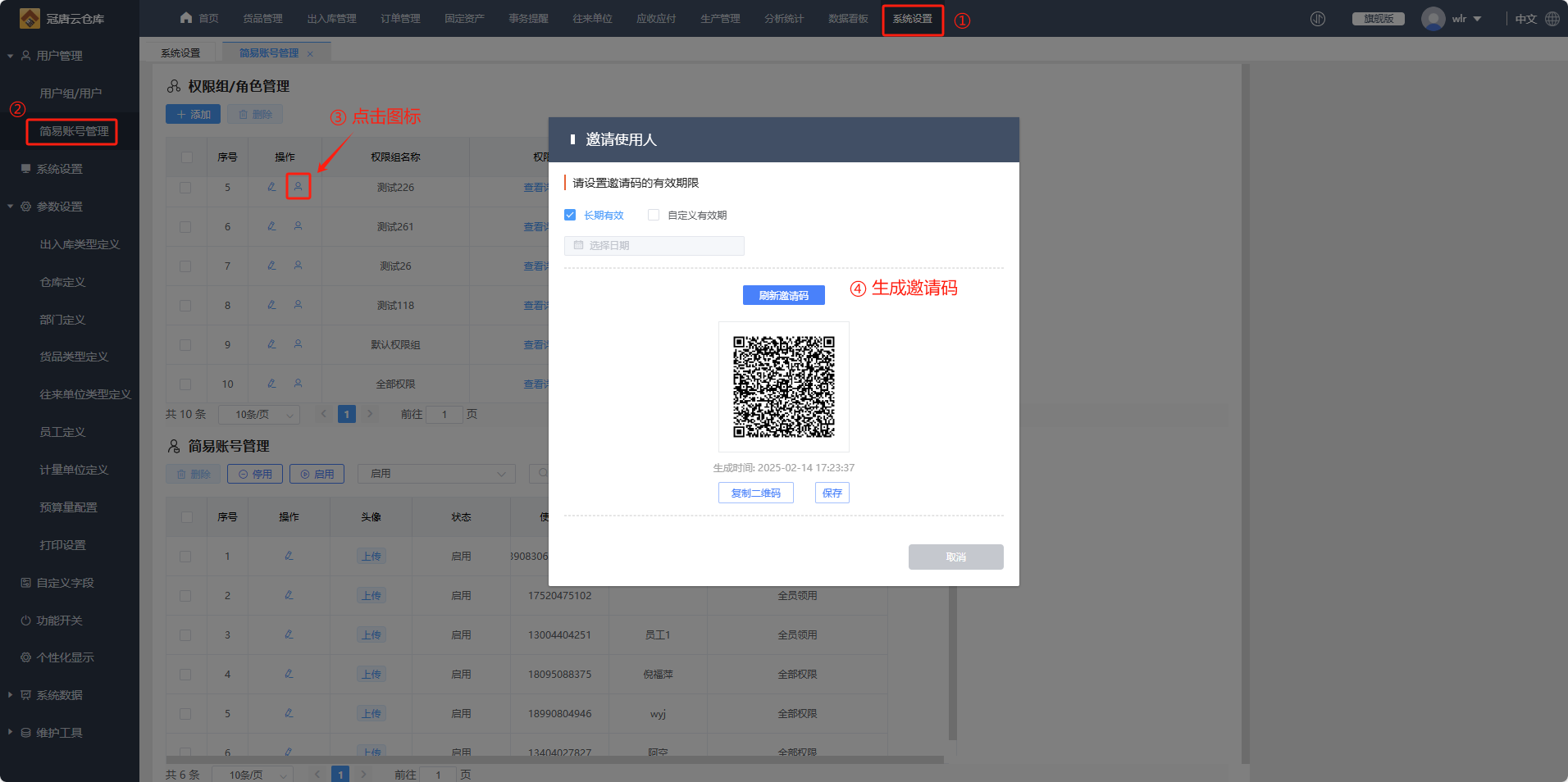1568x782 pixels.
Task: Check the 自定义有效期 option
Action: [x=654, y=215]
